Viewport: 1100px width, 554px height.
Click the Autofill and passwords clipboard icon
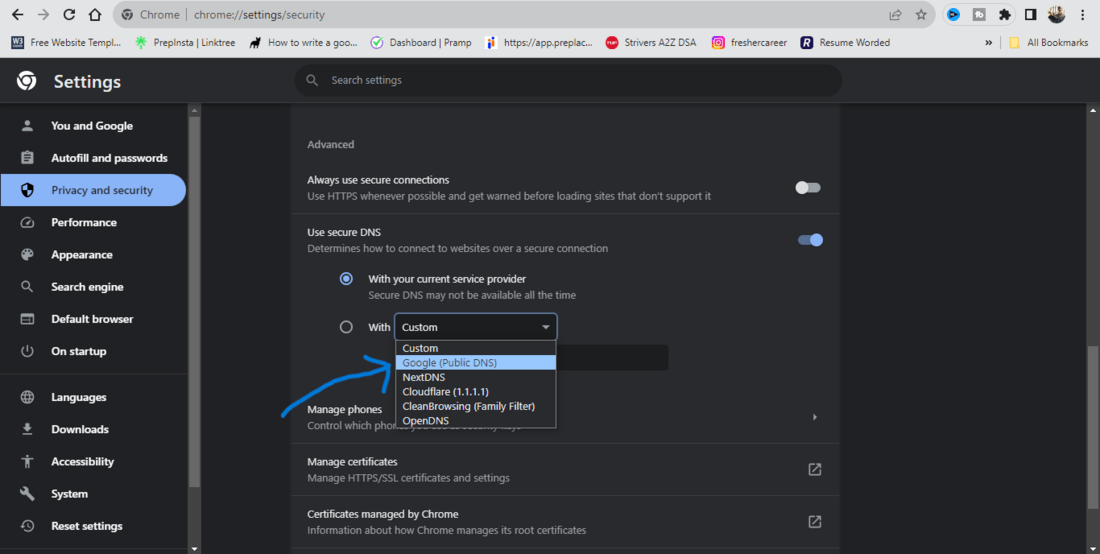click(x=27, y=158)
